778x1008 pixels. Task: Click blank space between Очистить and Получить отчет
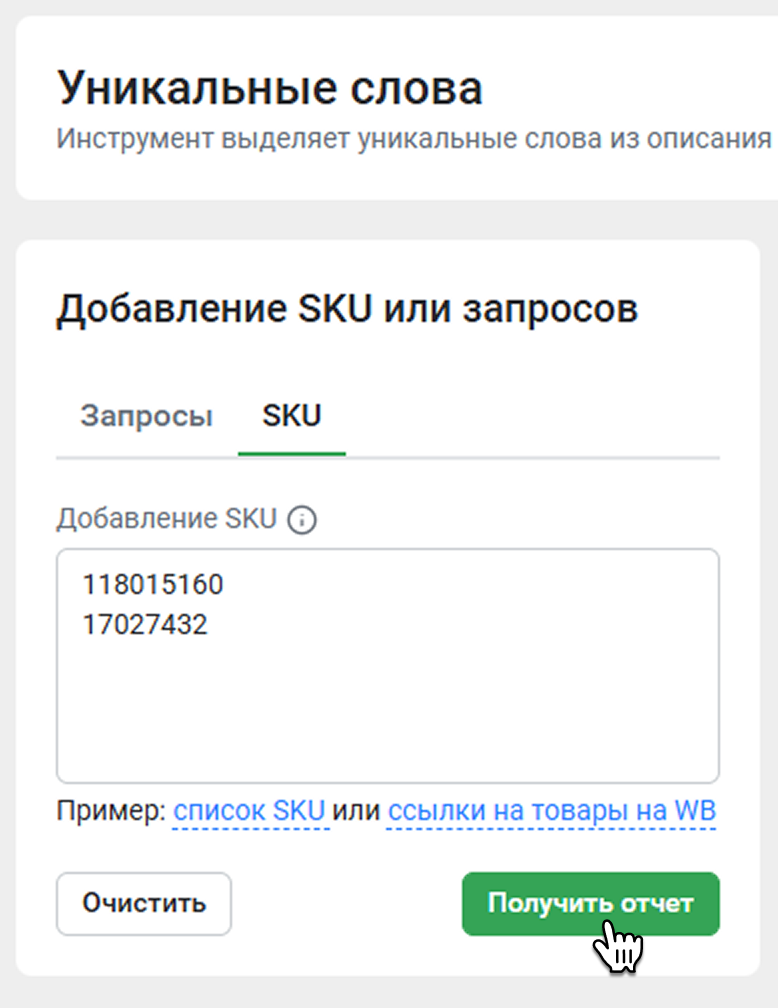click(x=346, y=904)
